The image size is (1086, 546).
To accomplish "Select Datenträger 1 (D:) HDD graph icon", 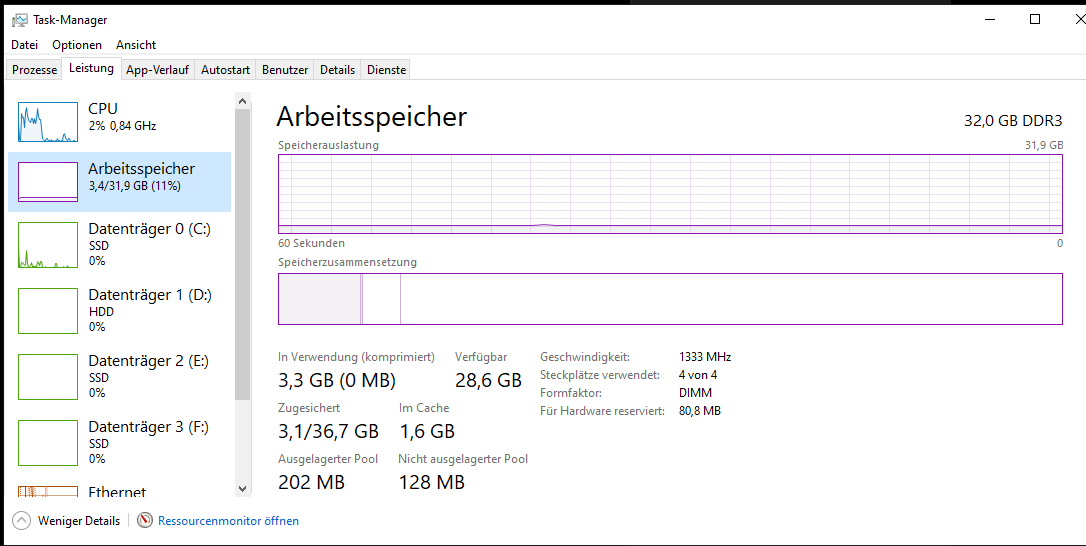I will 48,311.
